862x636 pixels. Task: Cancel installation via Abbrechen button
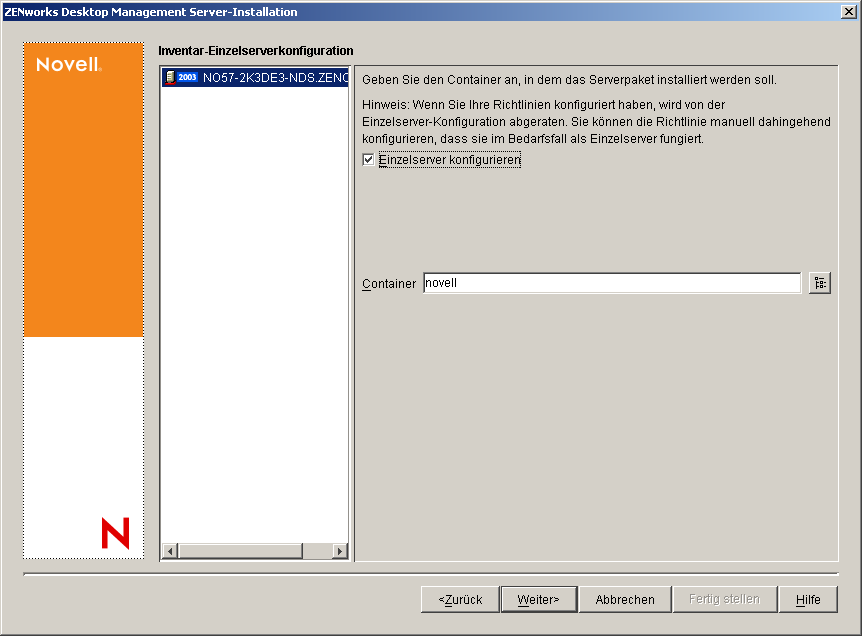click(x=625, y=599)
